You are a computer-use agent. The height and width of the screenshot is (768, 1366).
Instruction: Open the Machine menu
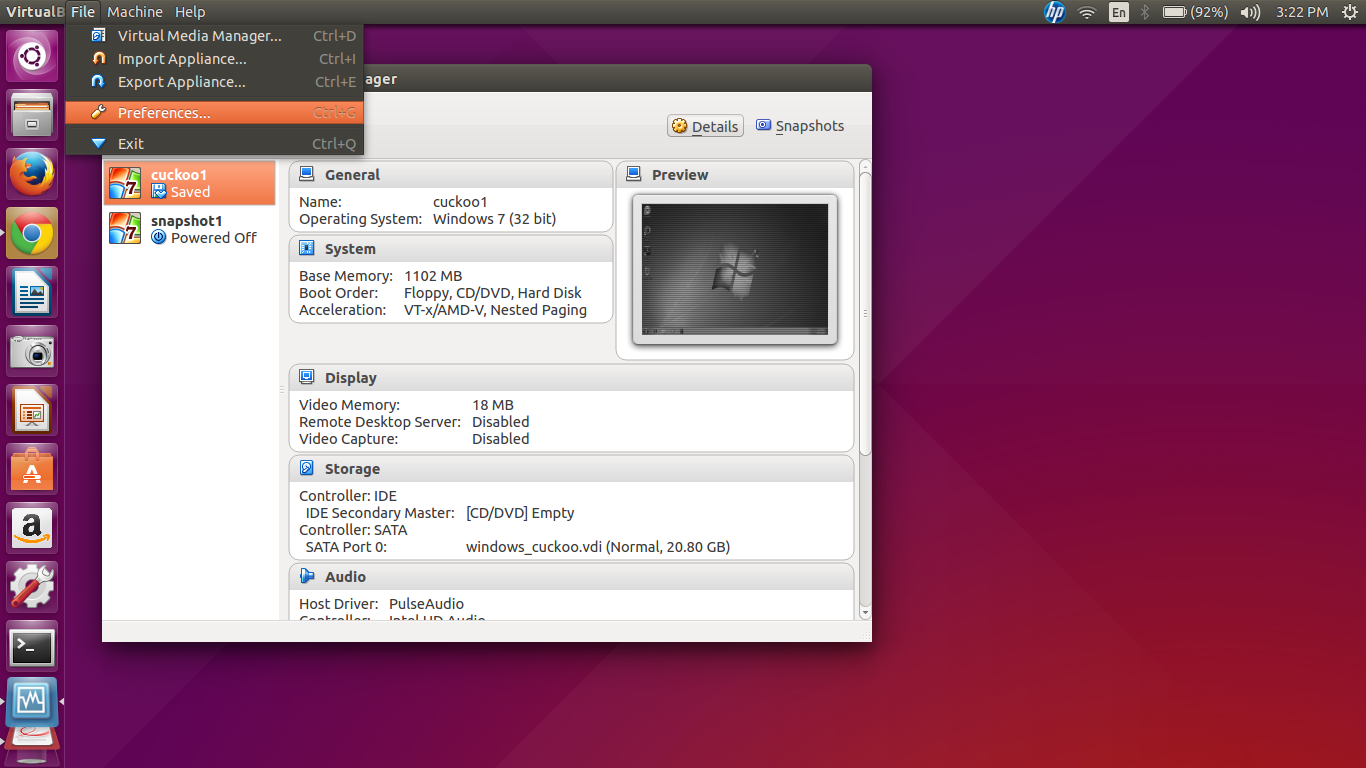point(135,12)
